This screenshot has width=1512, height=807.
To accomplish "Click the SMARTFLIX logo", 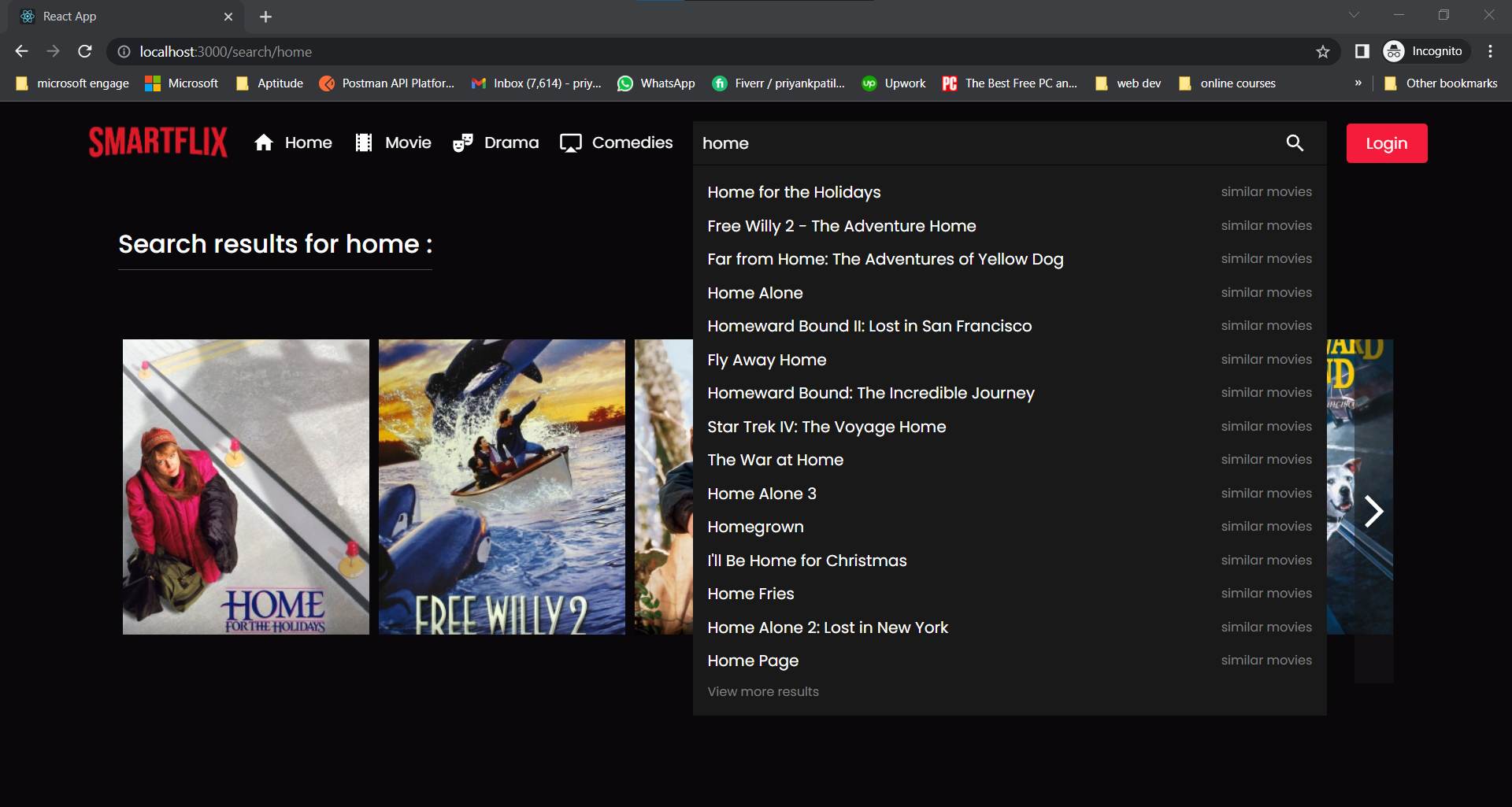I will click(157, 143).
